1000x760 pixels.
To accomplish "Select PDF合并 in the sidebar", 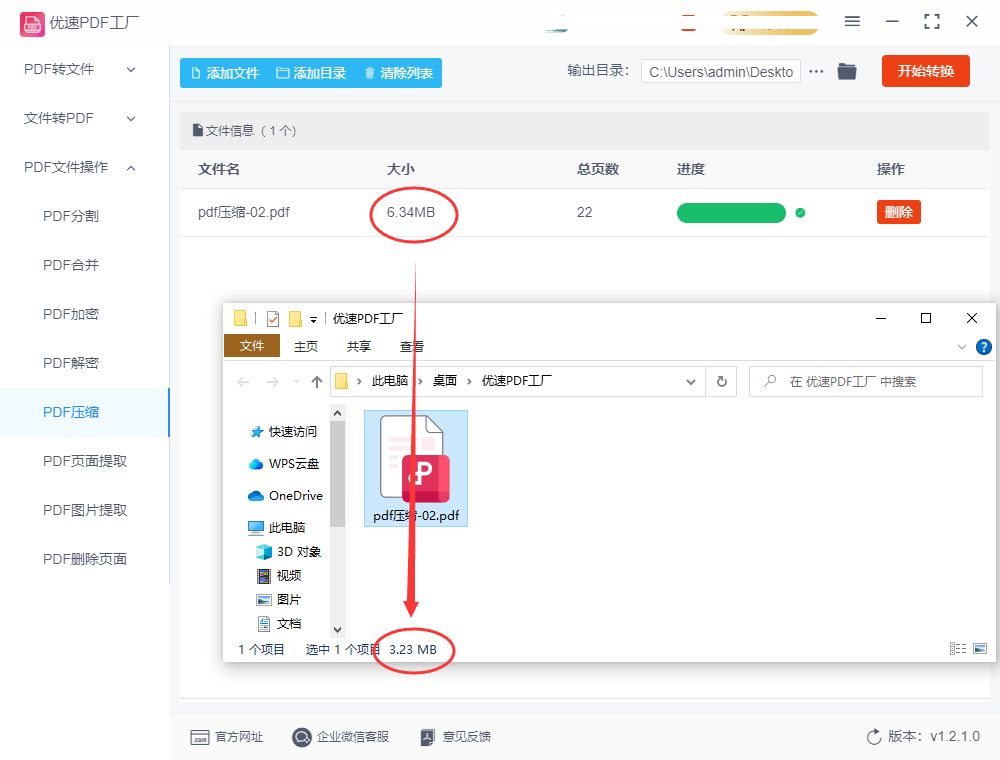I will 71,265.
